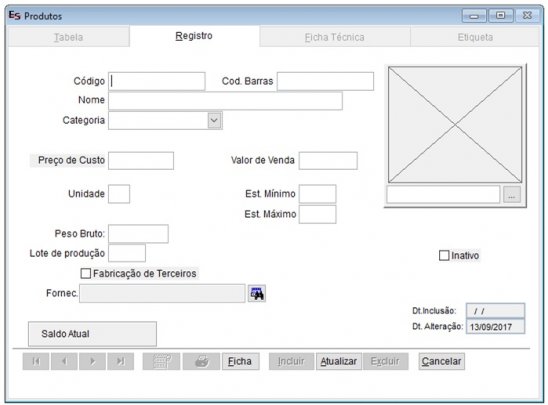Expand the Categoria dropdown arrow
Screen dimensions: 548x405
[214, 121]
